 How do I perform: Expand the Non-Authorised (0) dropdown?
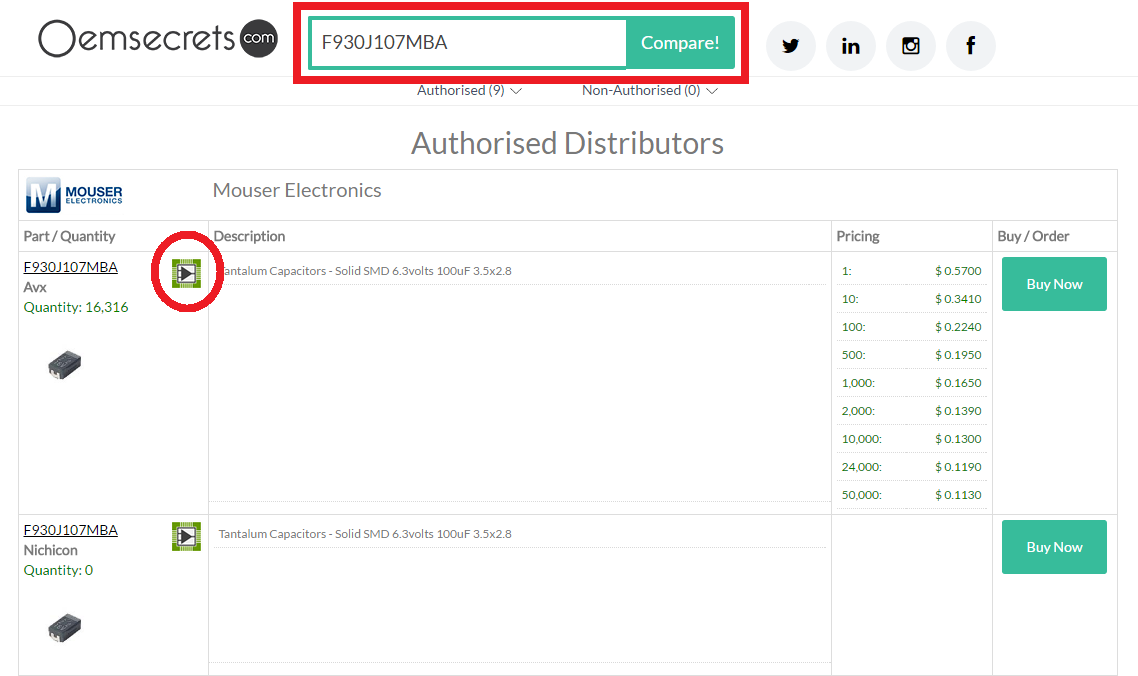650,91
